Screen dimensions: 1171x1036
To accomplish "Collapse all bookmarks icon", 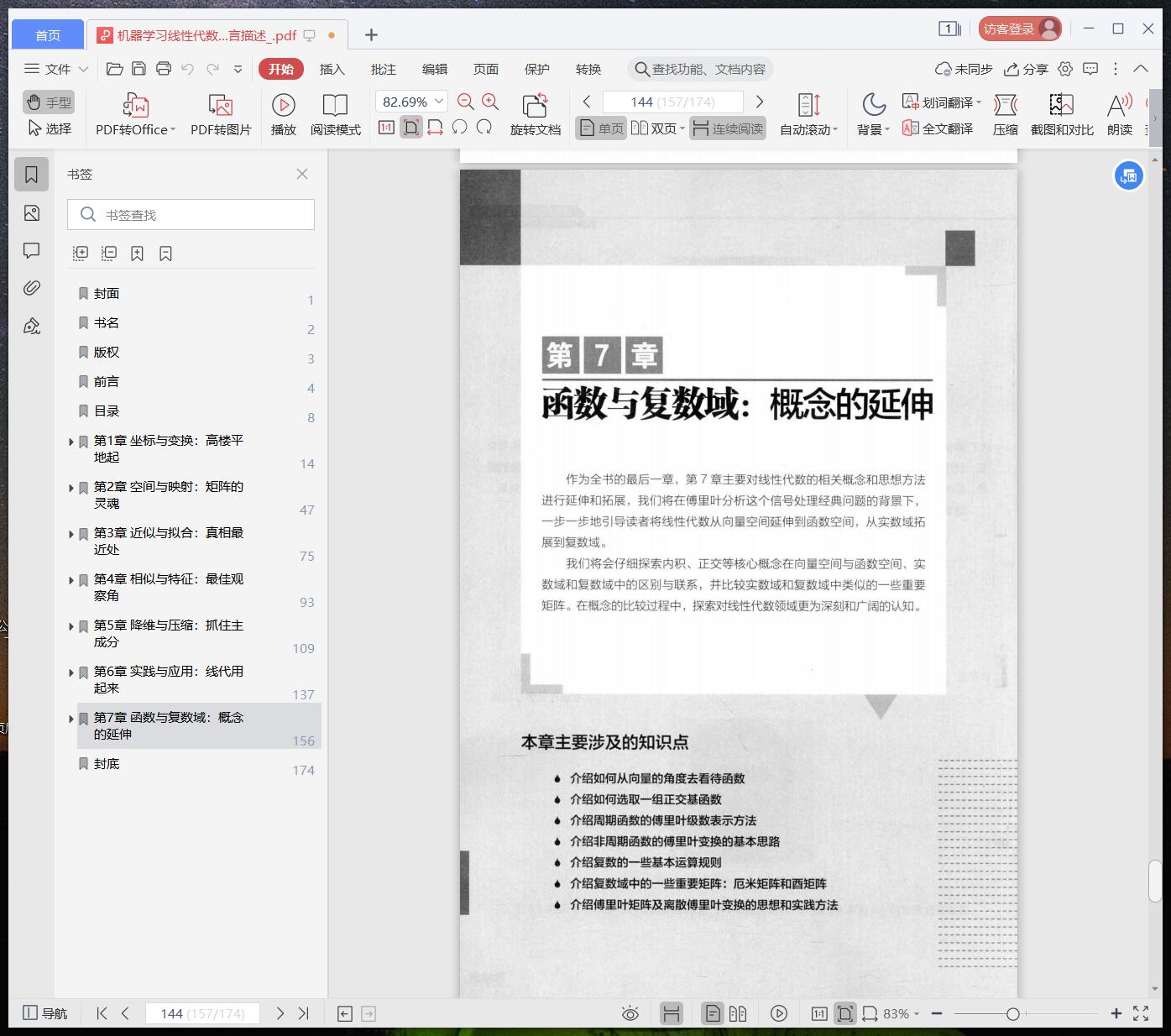I will pyautogui.click(x=109, y=253).
